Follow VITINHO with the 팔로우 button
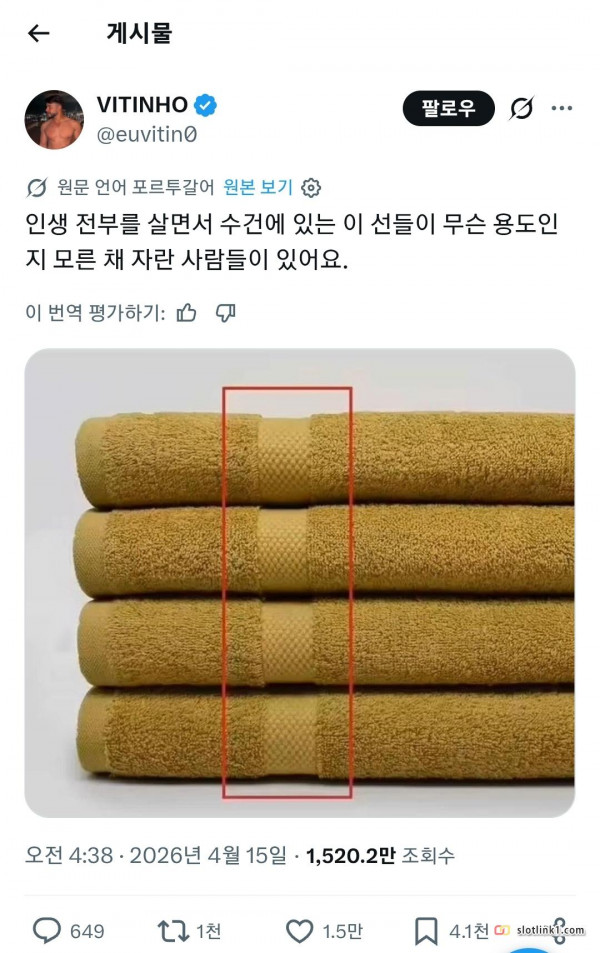 click(449, 108)
